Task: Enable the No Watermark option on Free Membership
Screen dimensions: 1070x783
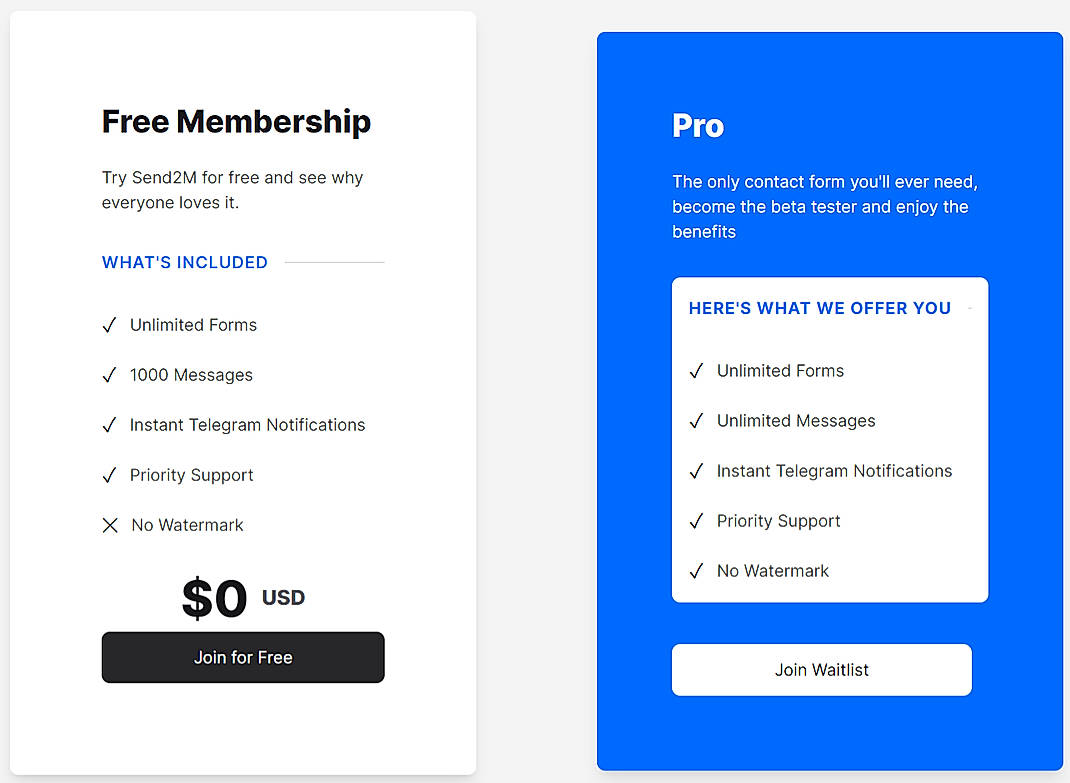Action: (x=110, y=524)
